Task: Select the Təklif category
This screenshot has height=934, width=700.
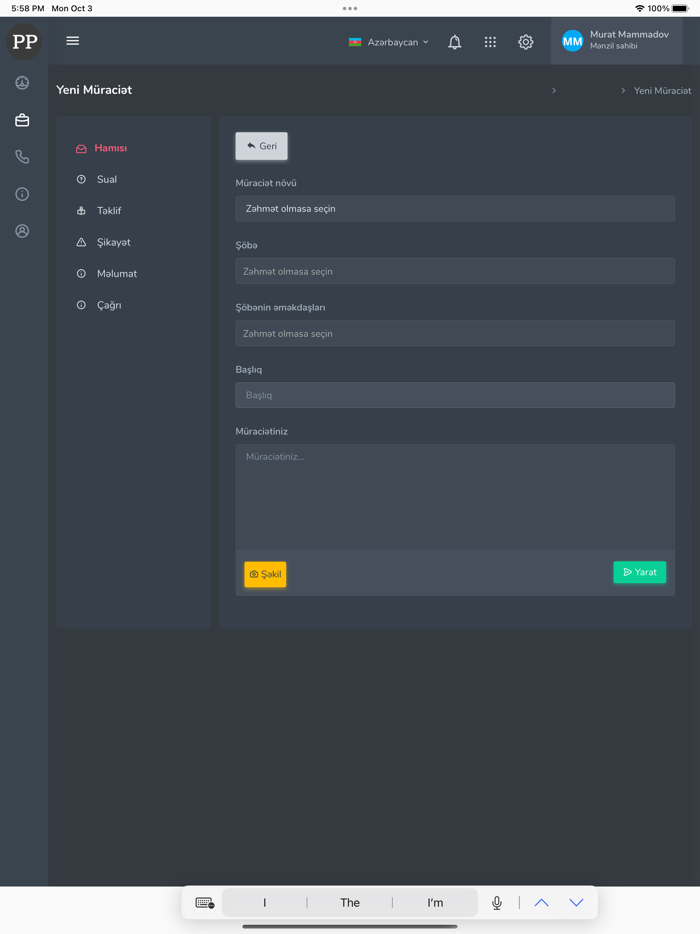Action: (99, 211)
